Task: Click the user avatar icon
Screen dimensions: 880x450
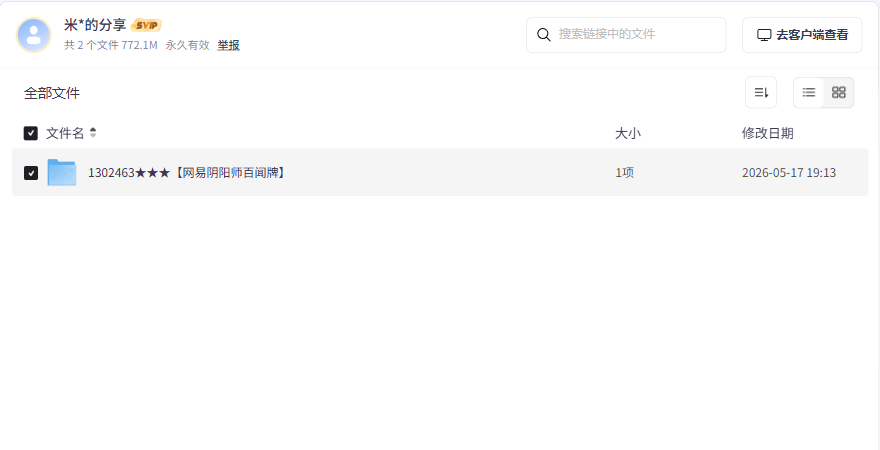Action: point(34,35)
